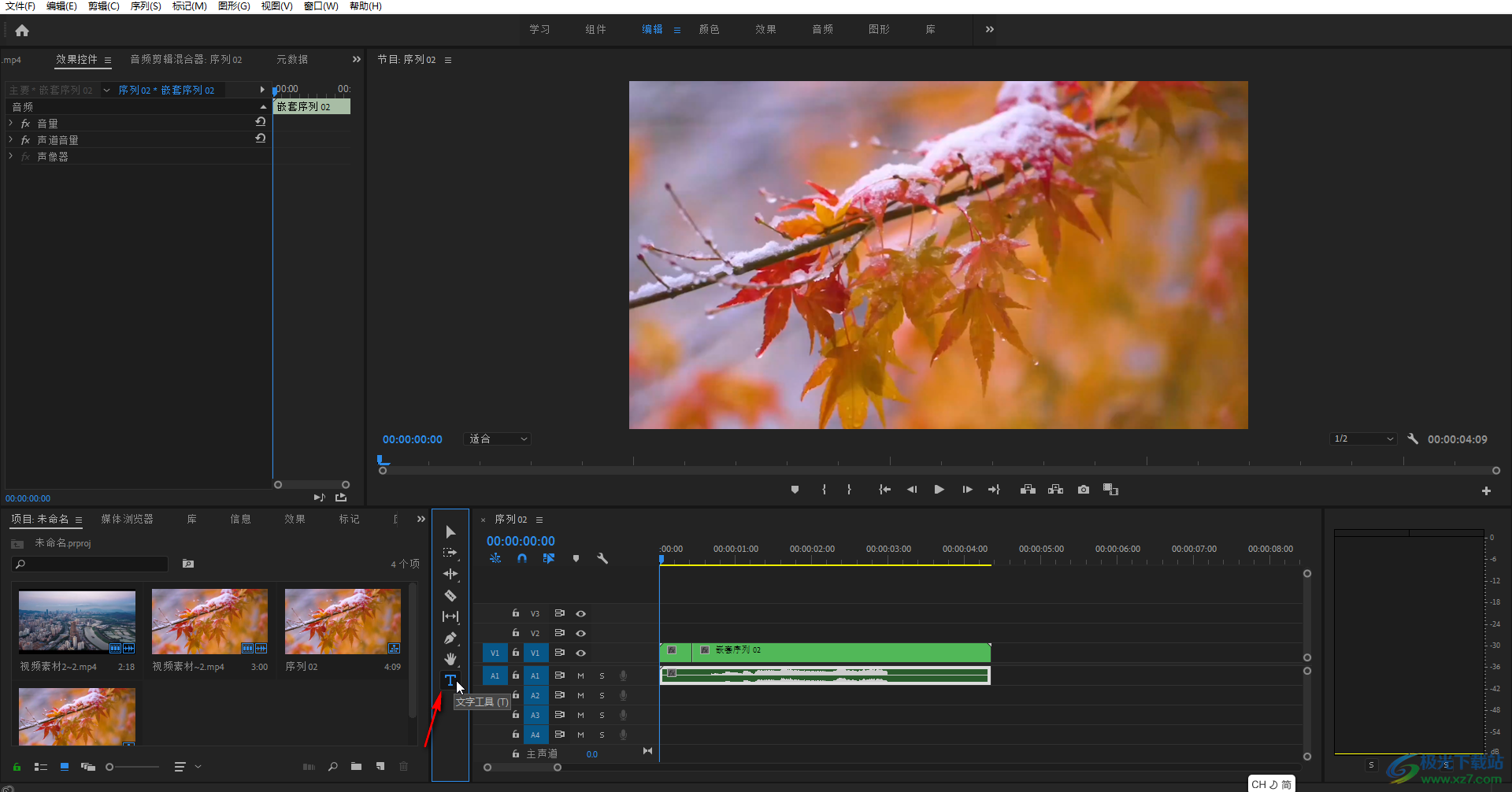Select the Selection (arrow) tool

450,532
